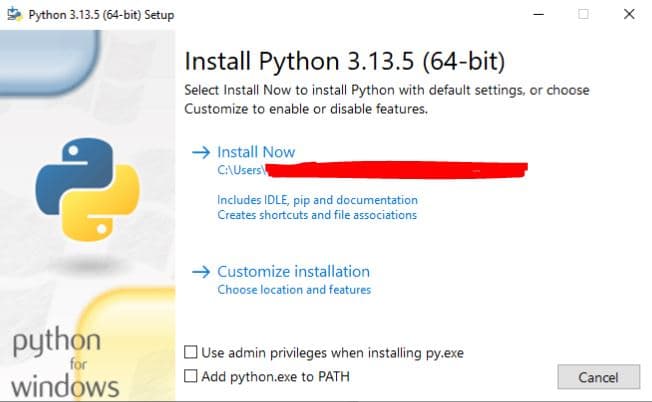Click the Choose location and features text

click(x=294, y=290)
